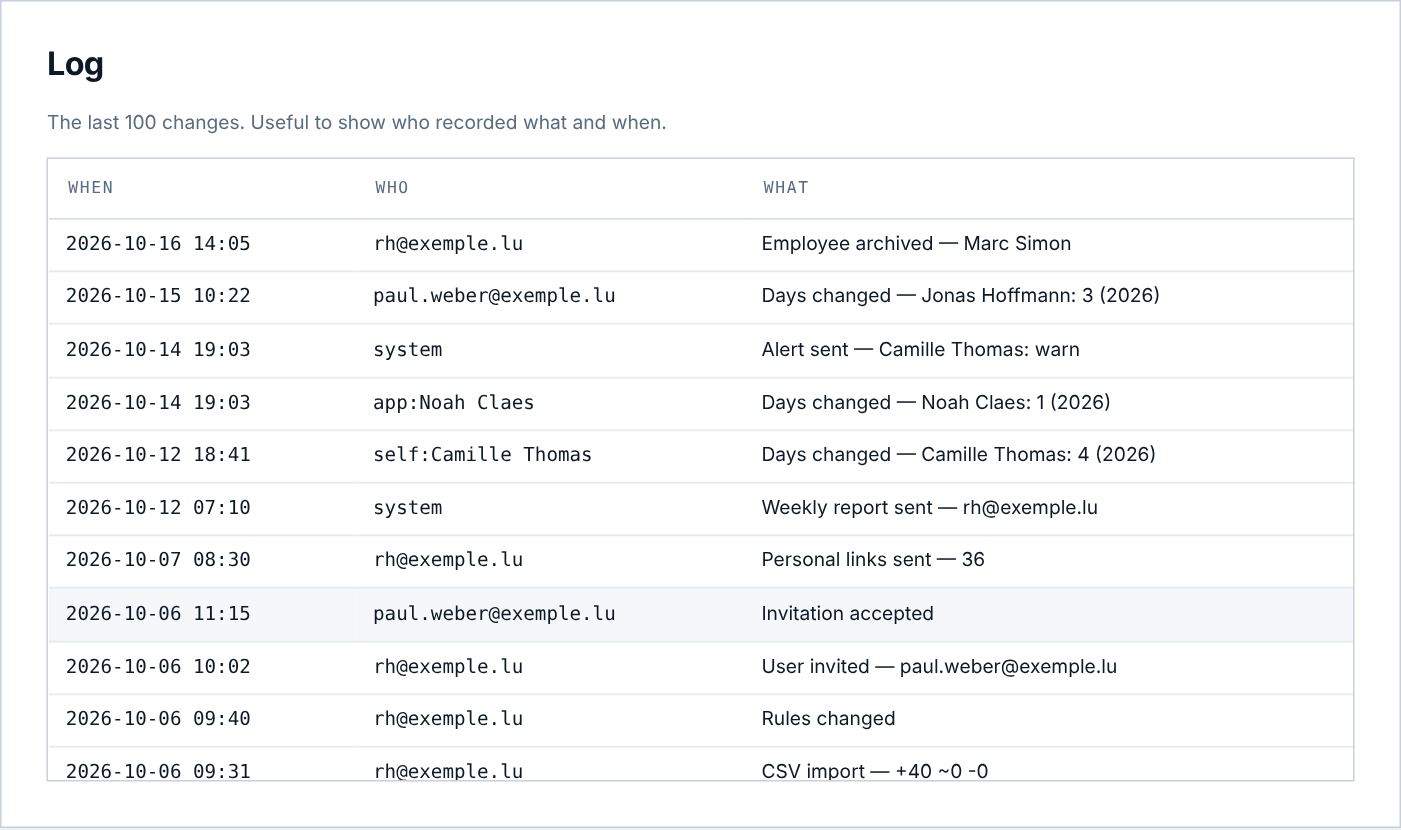Click rh@exemple.lu in the User invited row
Image resolution: width=1401 pixels, height=830 pixels.
[448, 667]
